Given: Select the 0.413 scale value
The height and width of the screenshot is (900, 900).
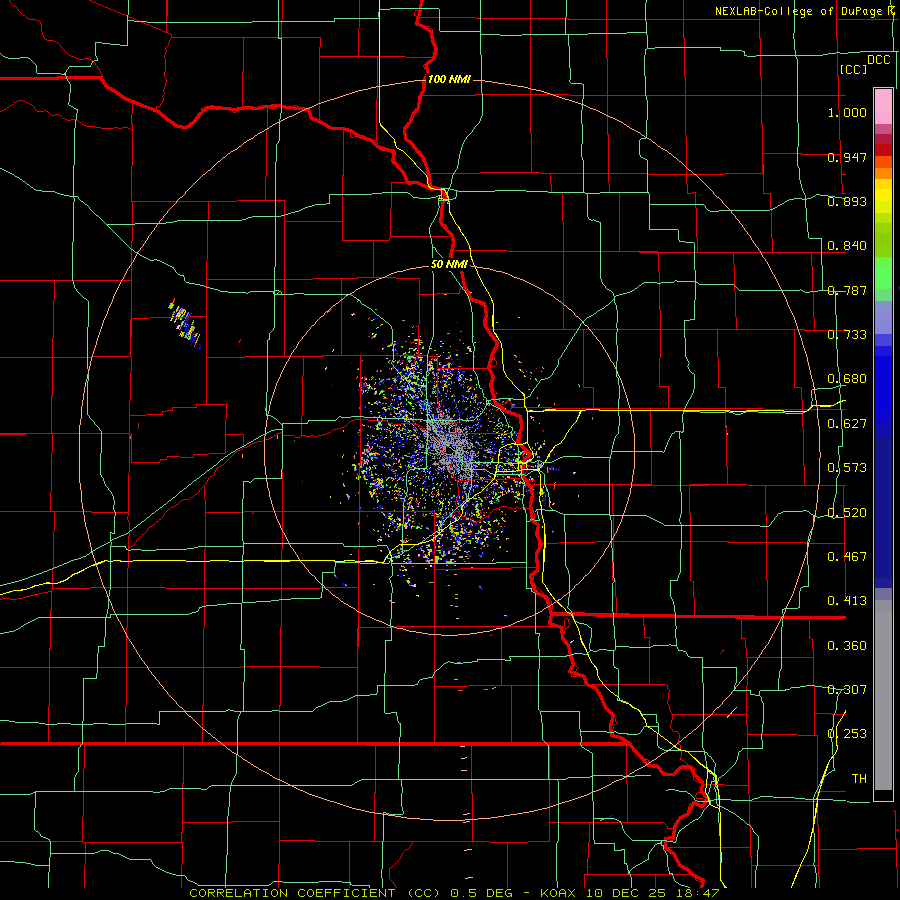Looking at the screenshot, I should 847,601.
